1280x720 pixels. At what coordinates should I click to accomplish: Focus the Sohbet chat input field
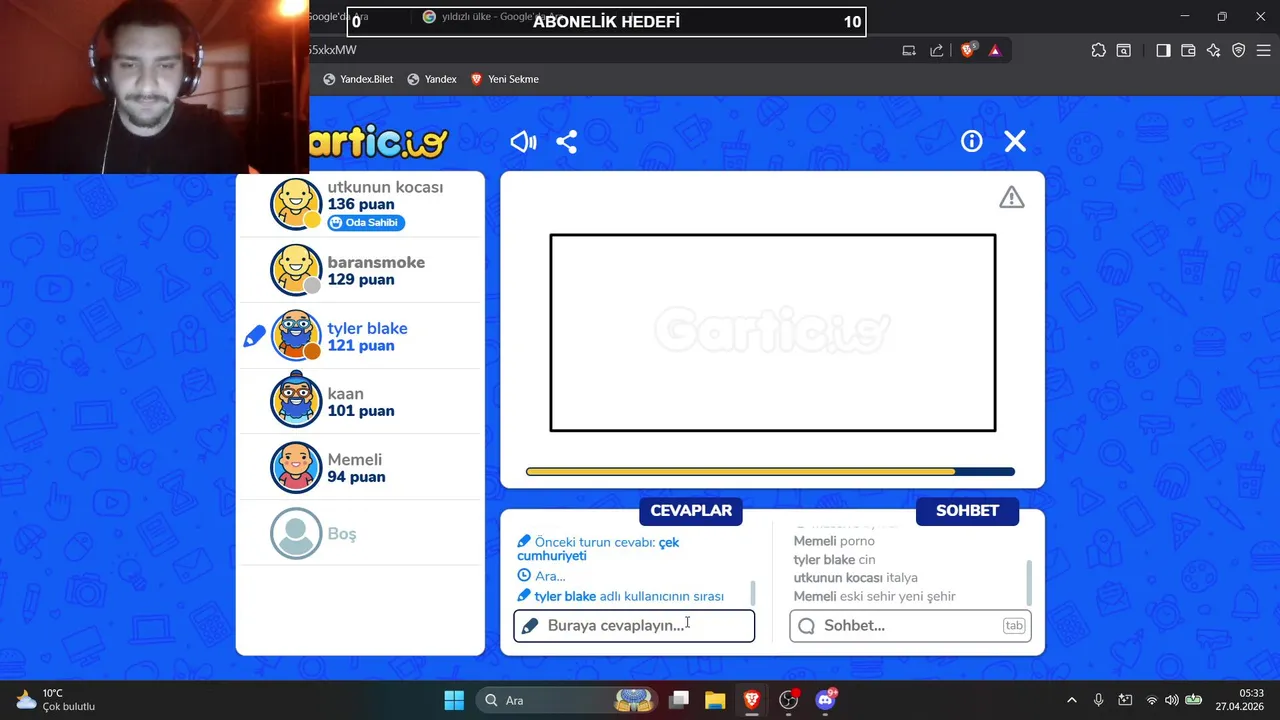coord(910,626)
